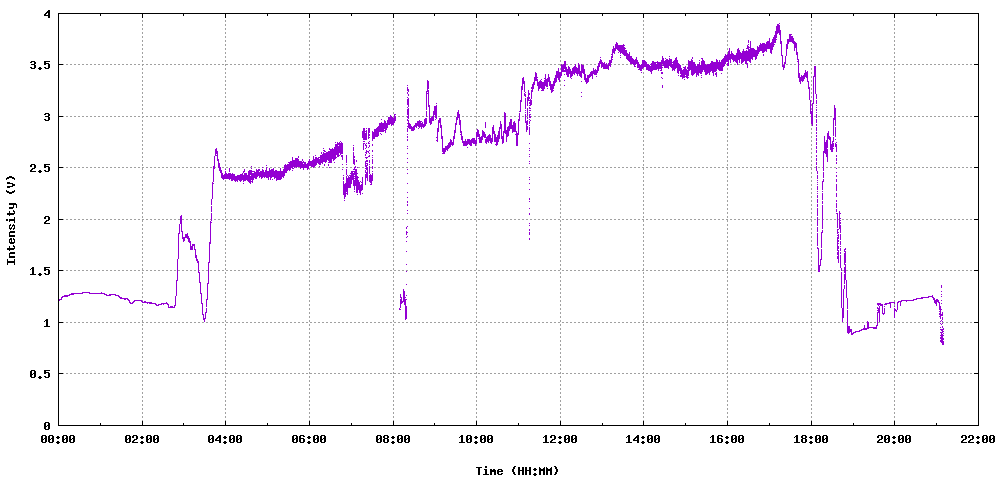The image size is (1000, 480).
Task: Select the 1.5 intensity tick label
Action: [x=40, y=271]
